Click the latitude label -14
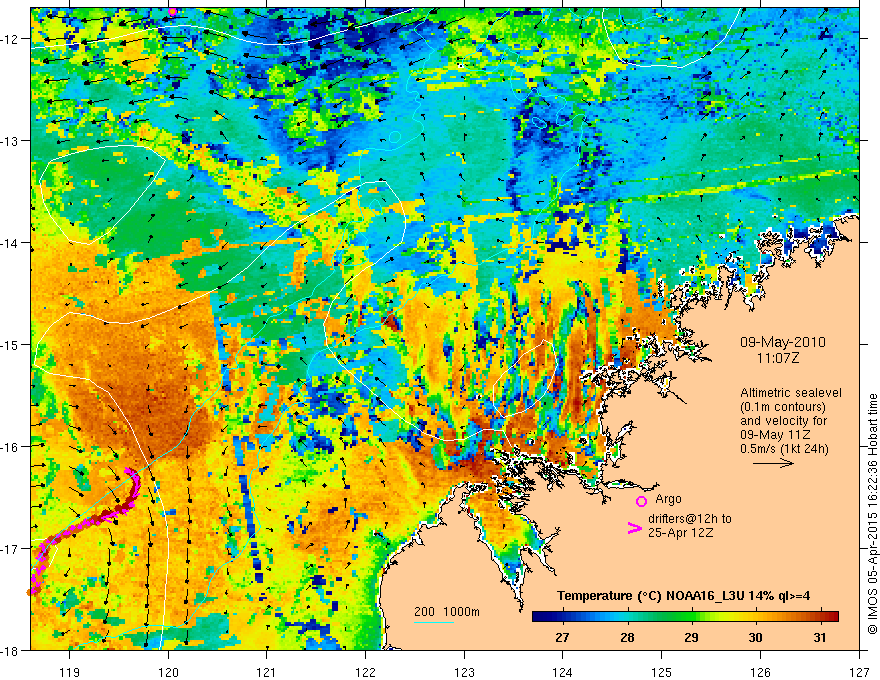This screenshot has height=680, width=880. pyautogui.click(x=10, y=243)
